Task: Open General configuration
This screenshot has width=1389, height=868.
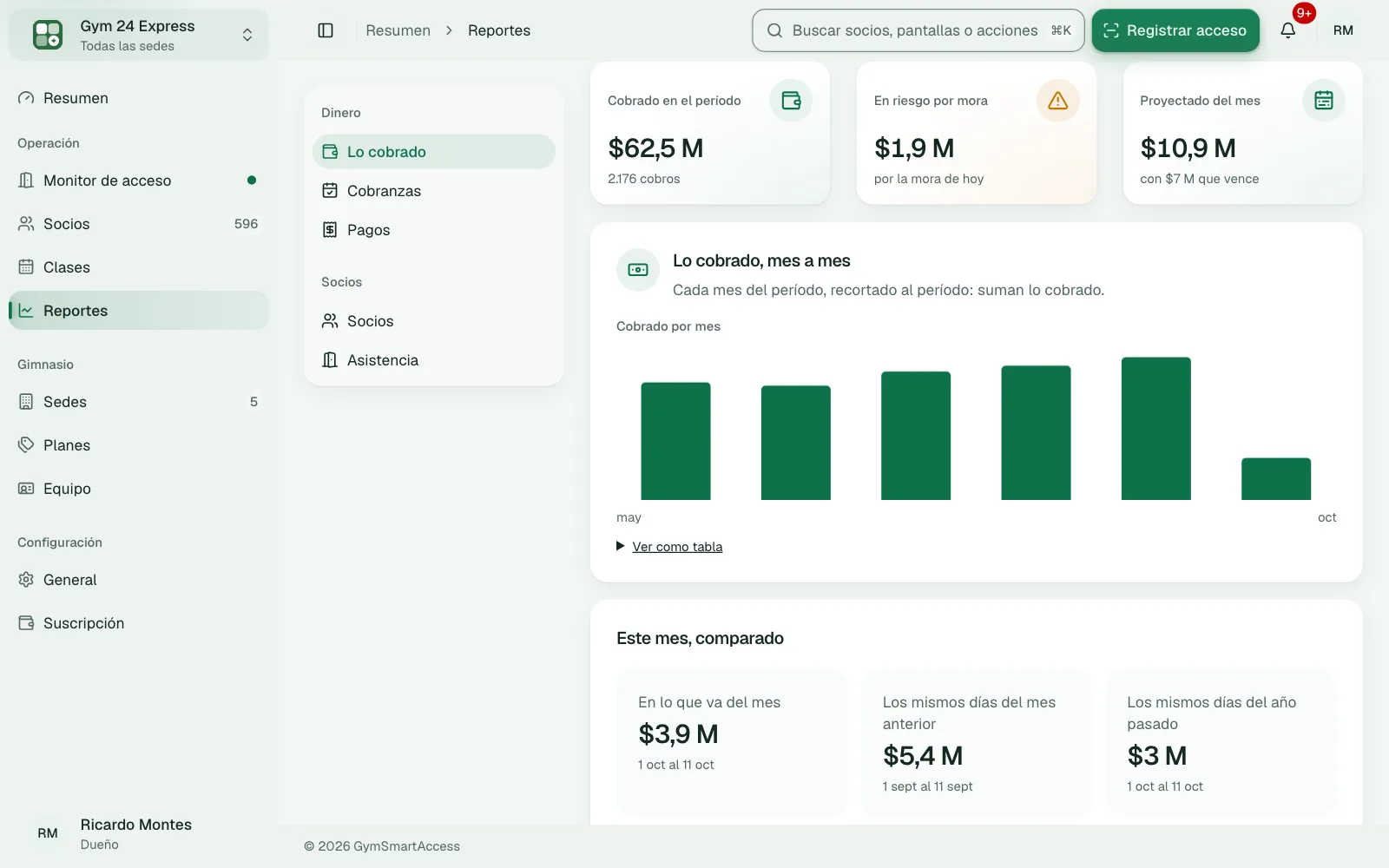Action: click(x=139, y=580)
